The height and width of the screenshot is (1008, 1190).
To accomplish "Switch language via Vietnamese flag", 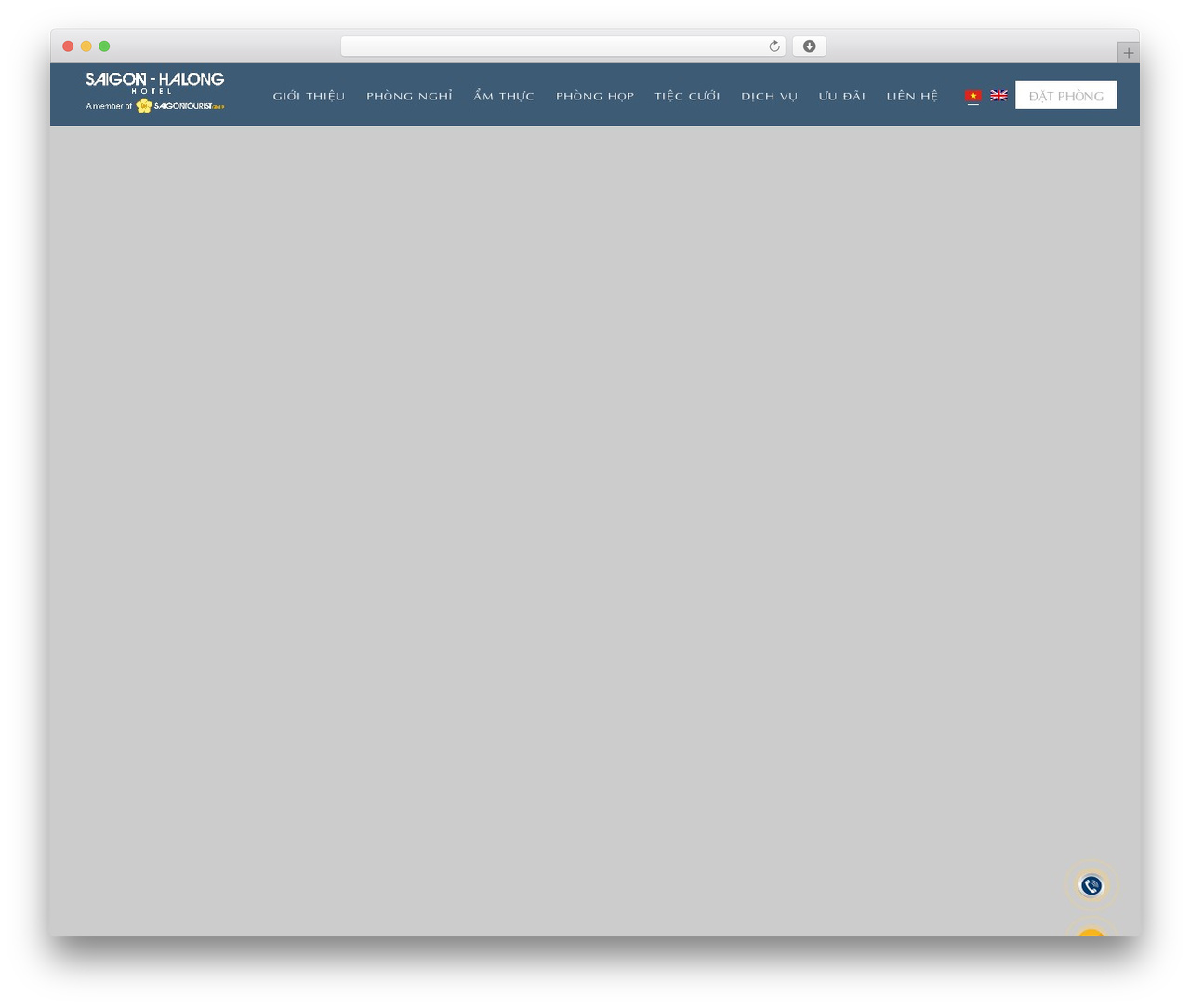I will [973, 96].
